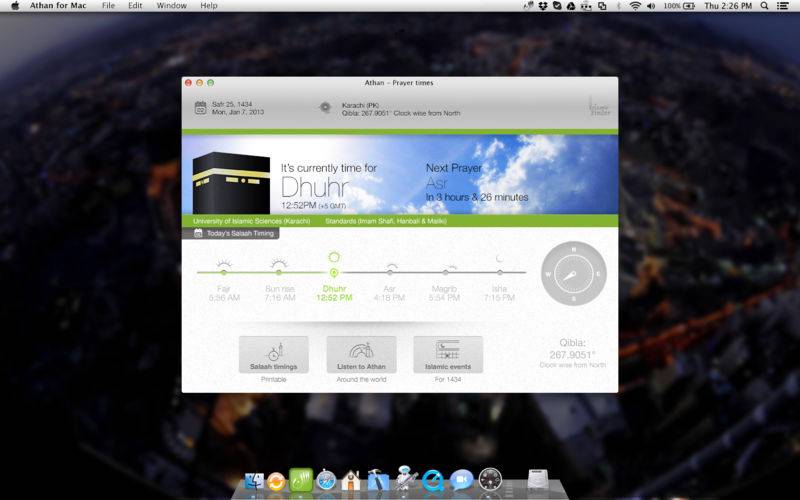This screenshot has height=500, width=800.
Task: Open the Salaah timings button
Action: click(x=273, y=355)
